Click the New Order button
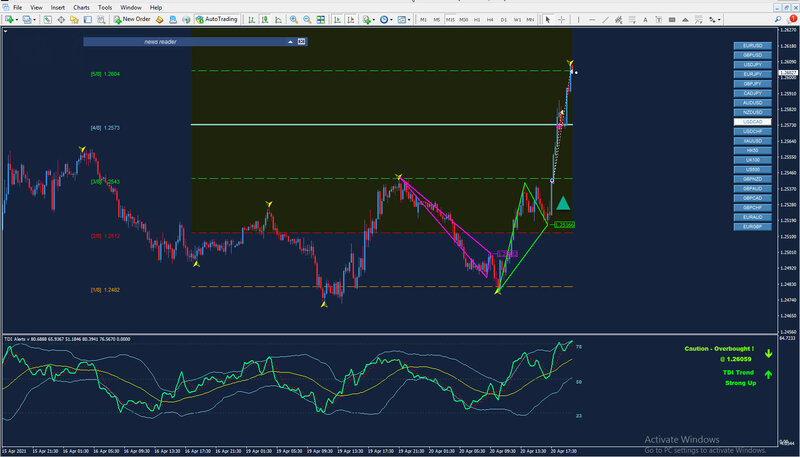The height and width of the screenshot is (457, 800). 132,19
